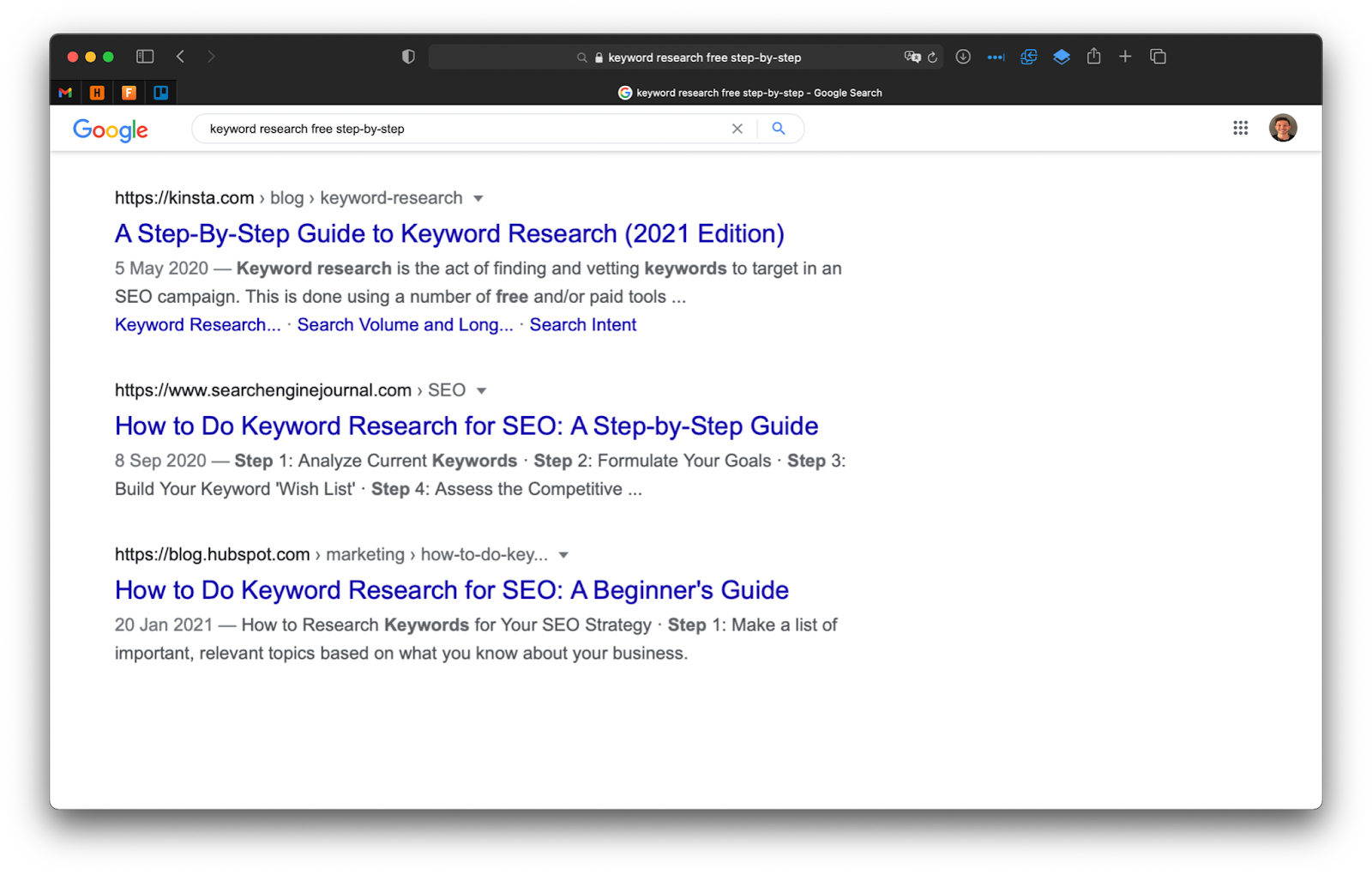
Task: Click the Google search input field
Action: click(x=463, y=129)
